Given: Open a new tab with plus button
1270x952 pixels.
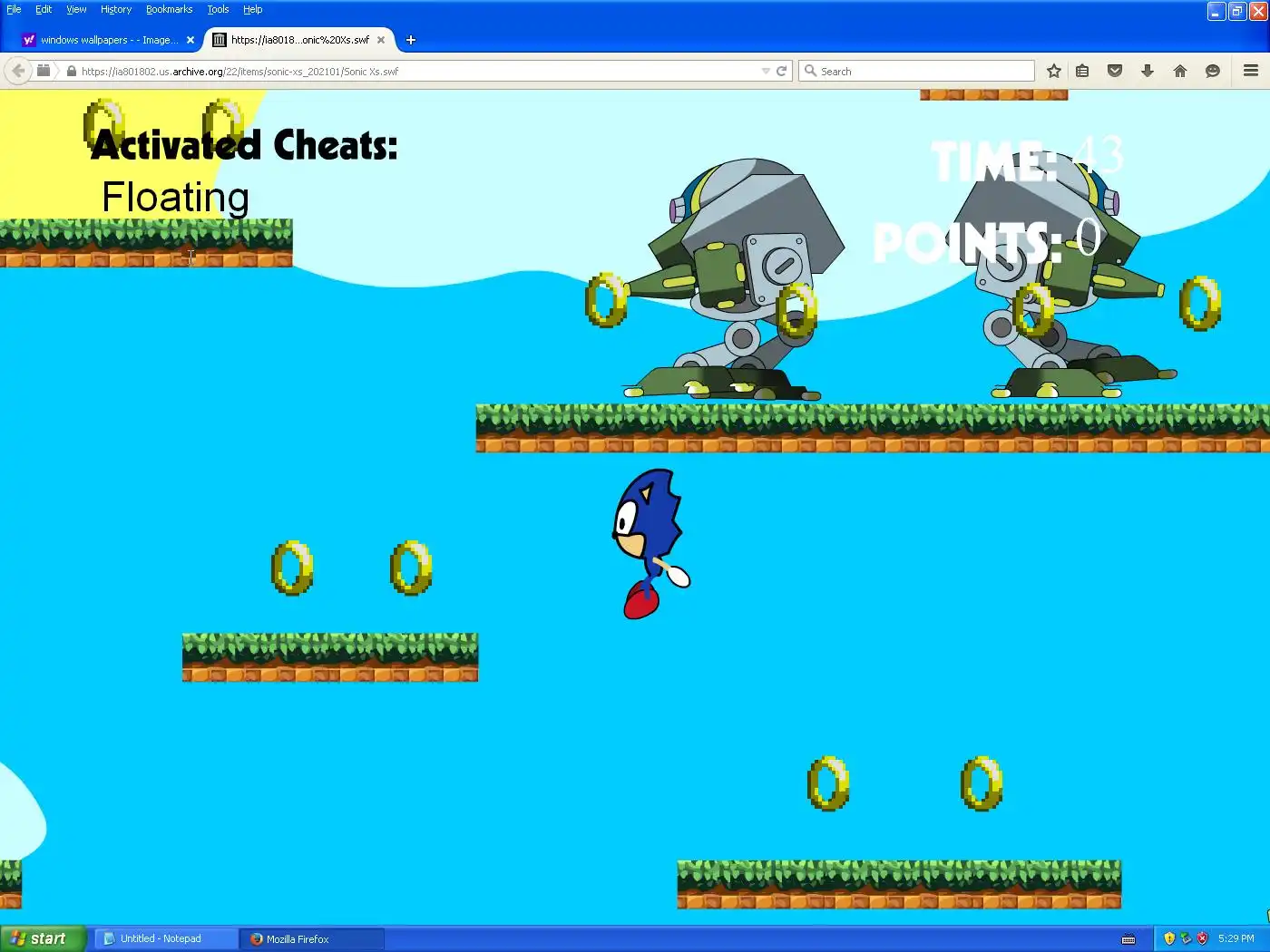Looking at the screenshot, I should pos(411,40).
